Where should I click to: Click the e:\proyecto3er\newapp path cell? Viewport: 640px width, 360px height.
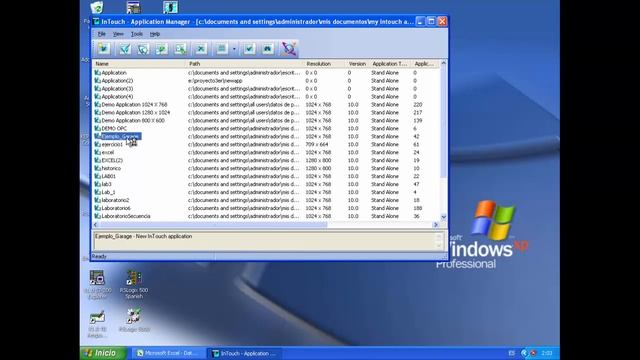215,80
